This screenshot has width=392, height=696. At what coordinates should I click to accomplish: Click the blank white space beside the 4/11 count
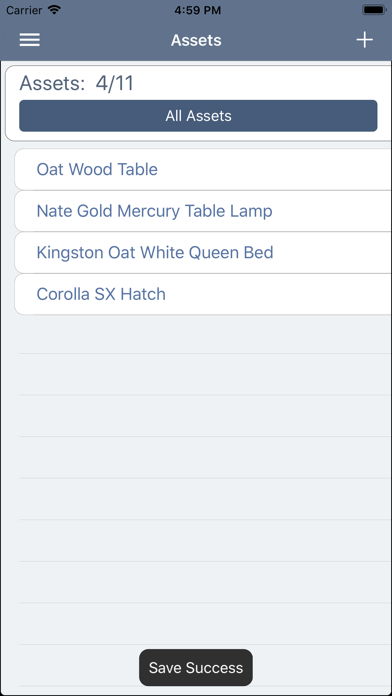tap(262, 83)
